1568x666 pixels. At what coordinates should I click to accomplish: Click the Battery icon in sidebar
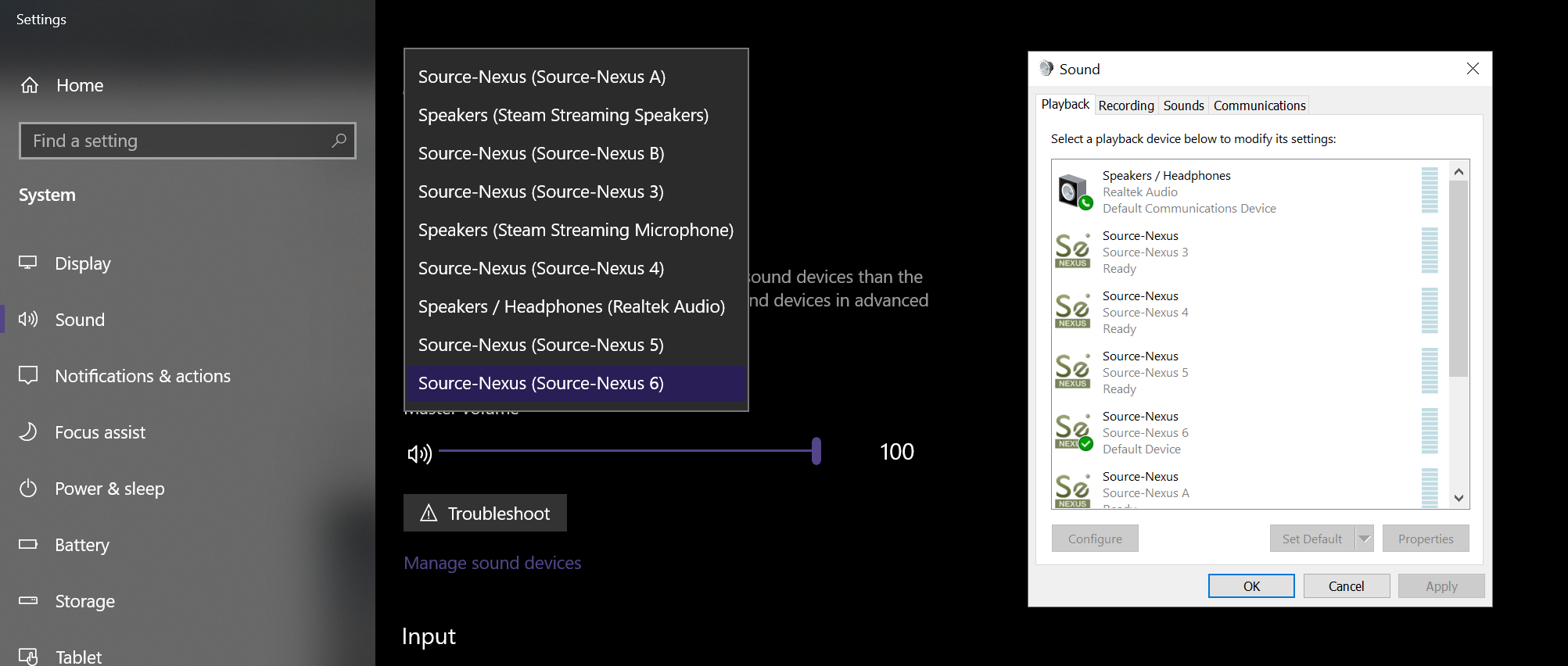28,544
